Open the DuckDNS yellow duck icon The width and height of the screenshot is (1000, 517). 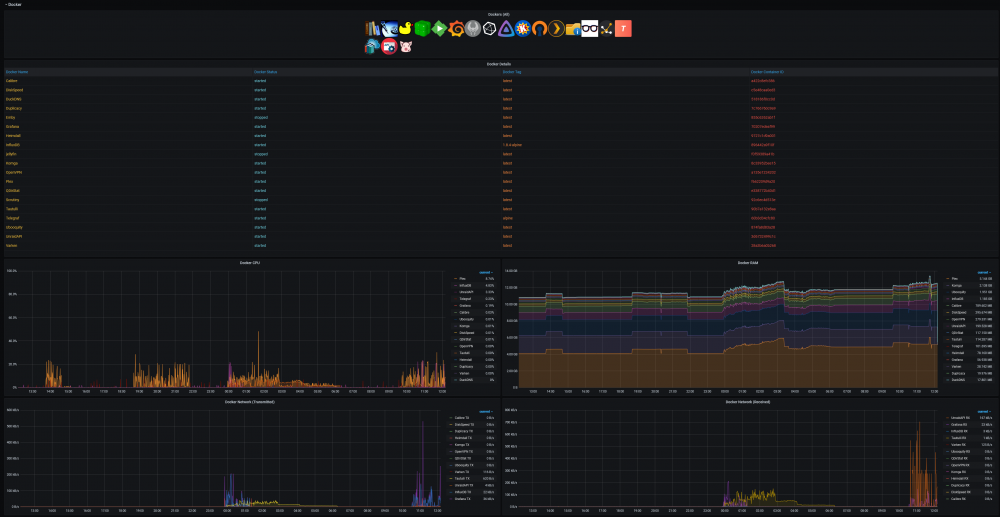(406, 28)
